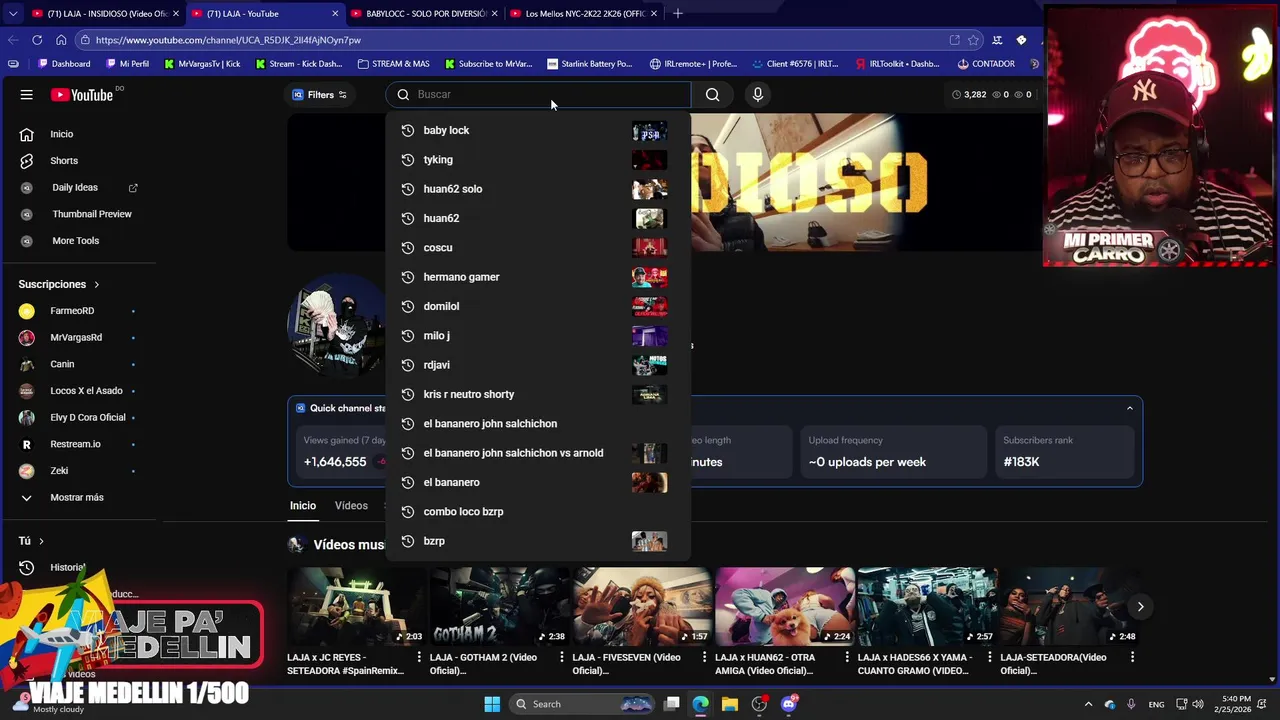The width and height of the screenshot is (1280, 720).
Task: Switch to the Vídeos channel tab
Action: pos(351,506)
